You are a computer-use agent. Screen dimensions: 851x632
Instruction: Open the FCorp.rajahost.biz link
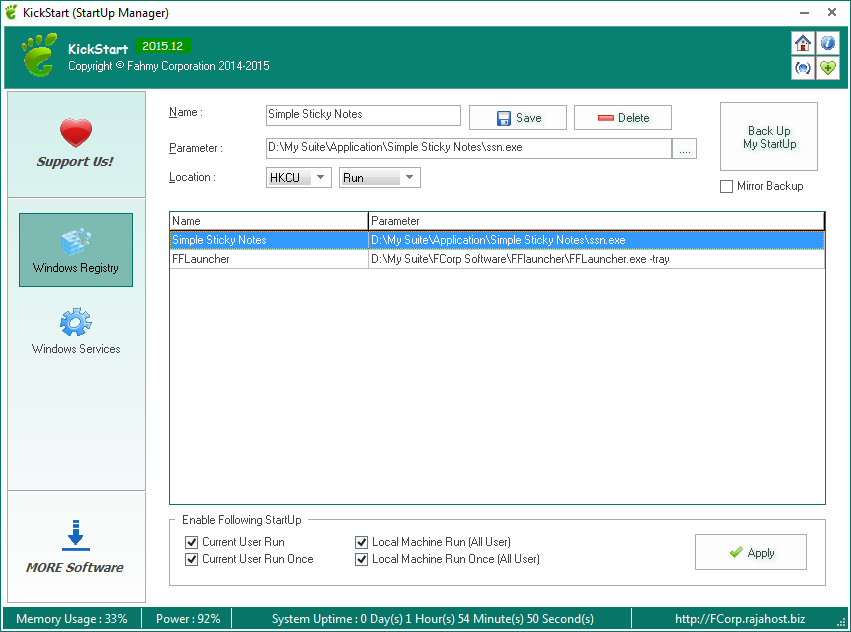(x=740, y=618)
